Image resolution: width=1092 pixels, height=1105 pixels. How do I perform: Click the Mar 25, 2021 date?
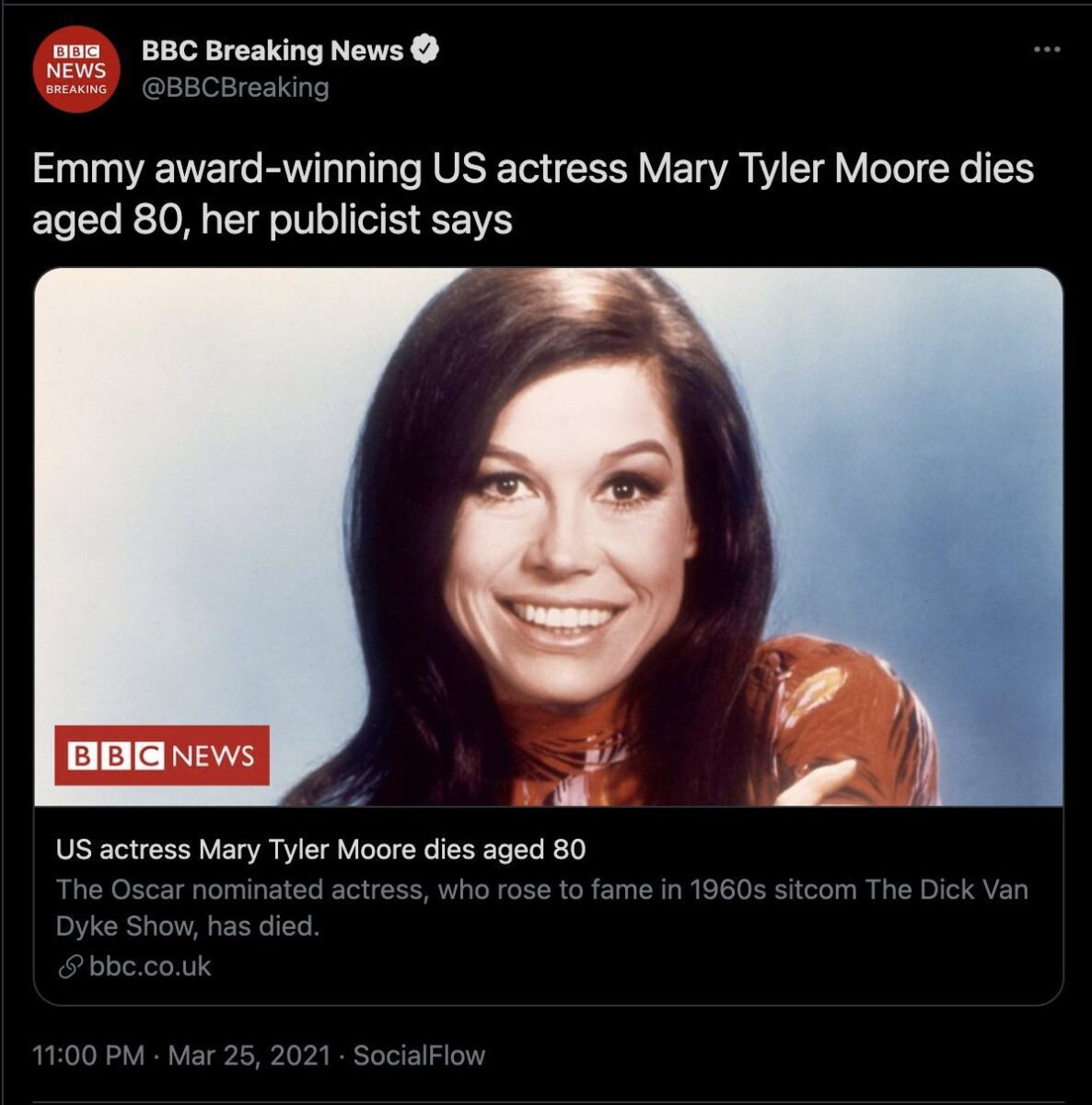[249, 1055]
